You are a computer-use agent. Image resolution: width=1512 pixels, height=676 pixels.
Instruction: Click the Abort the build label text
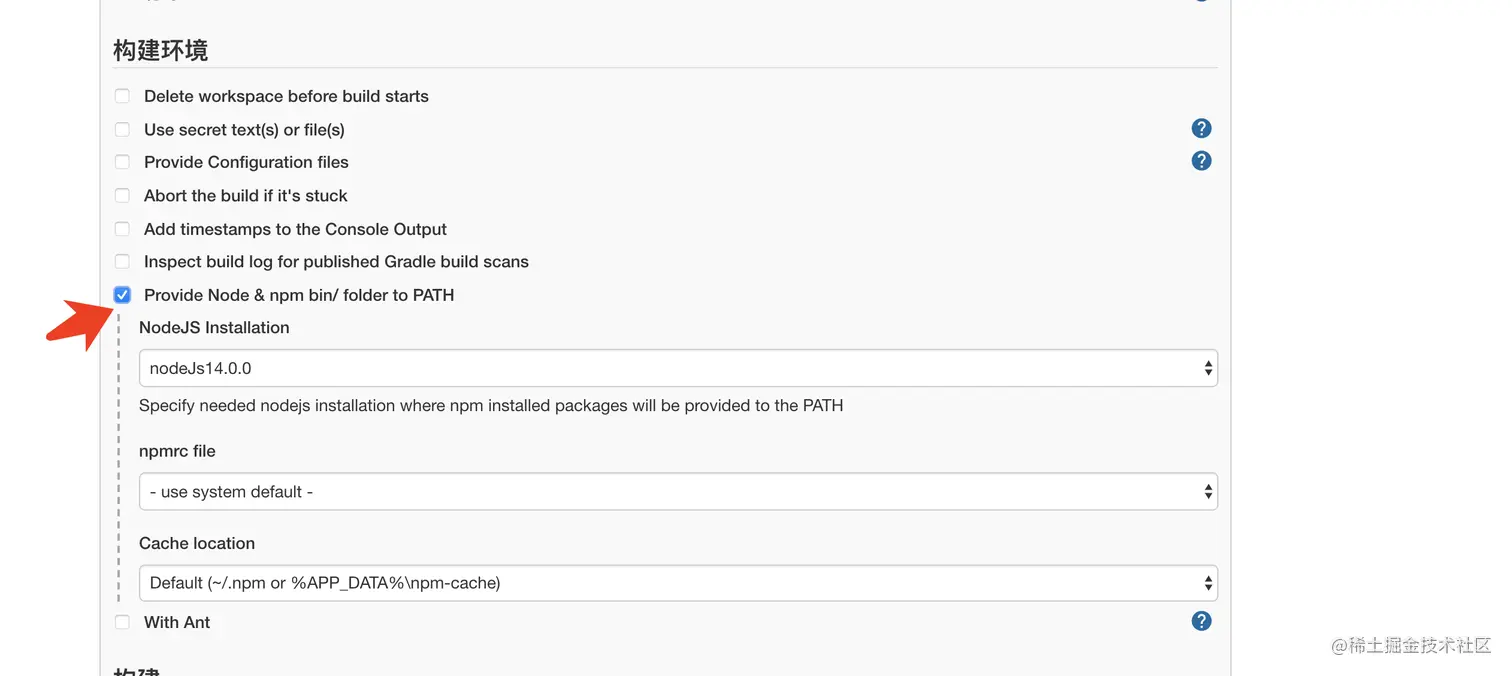pyautogui.click(x=245, y=196)
